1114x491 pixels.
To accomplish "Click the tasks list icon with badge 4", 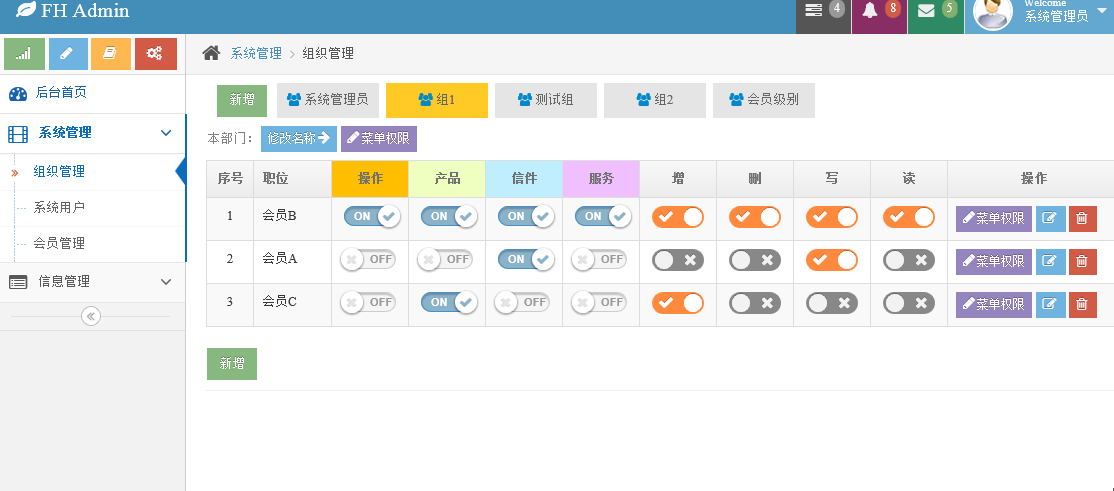I will pos(813,11).
